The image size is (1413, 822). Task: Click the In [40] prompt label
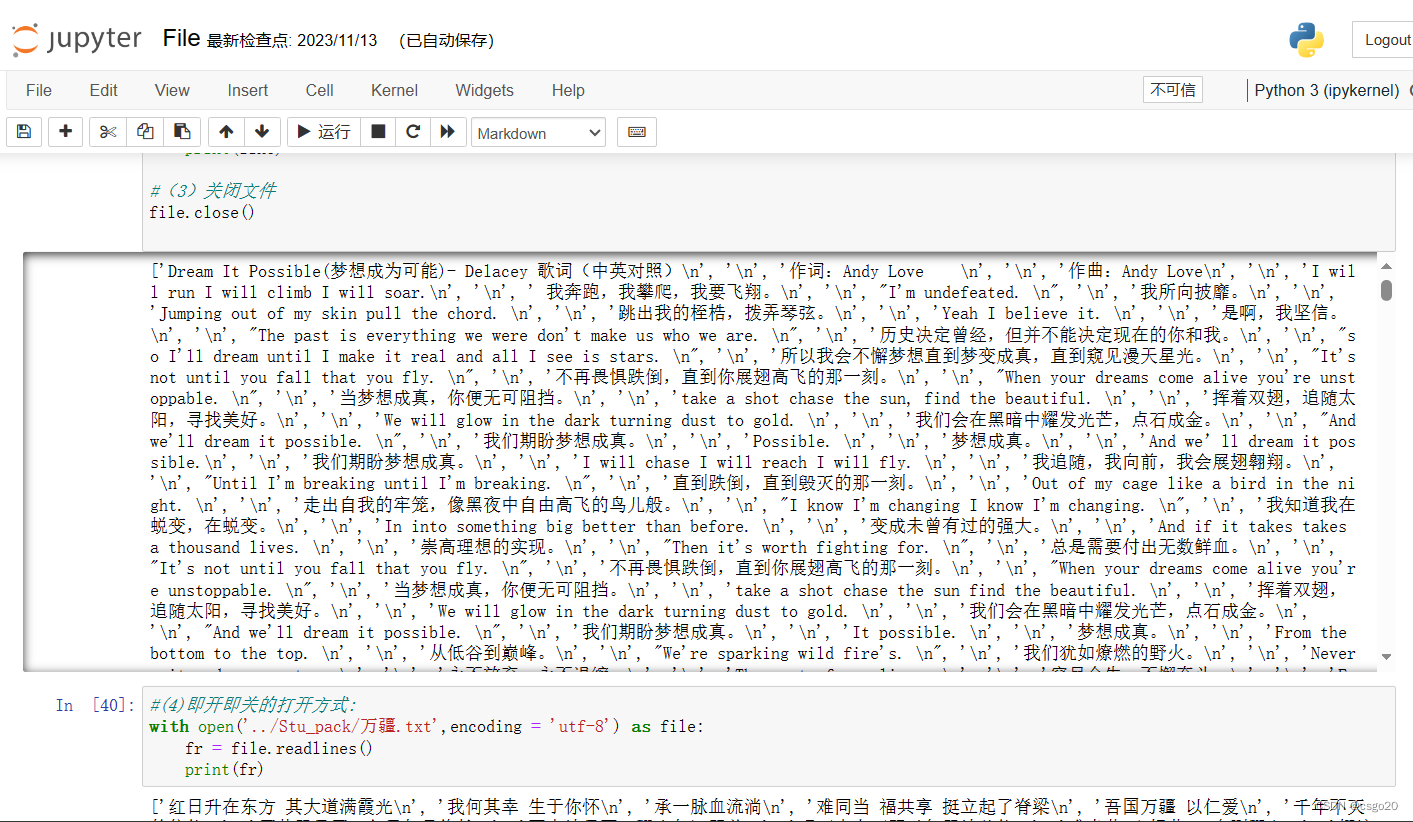click(95, 706)
